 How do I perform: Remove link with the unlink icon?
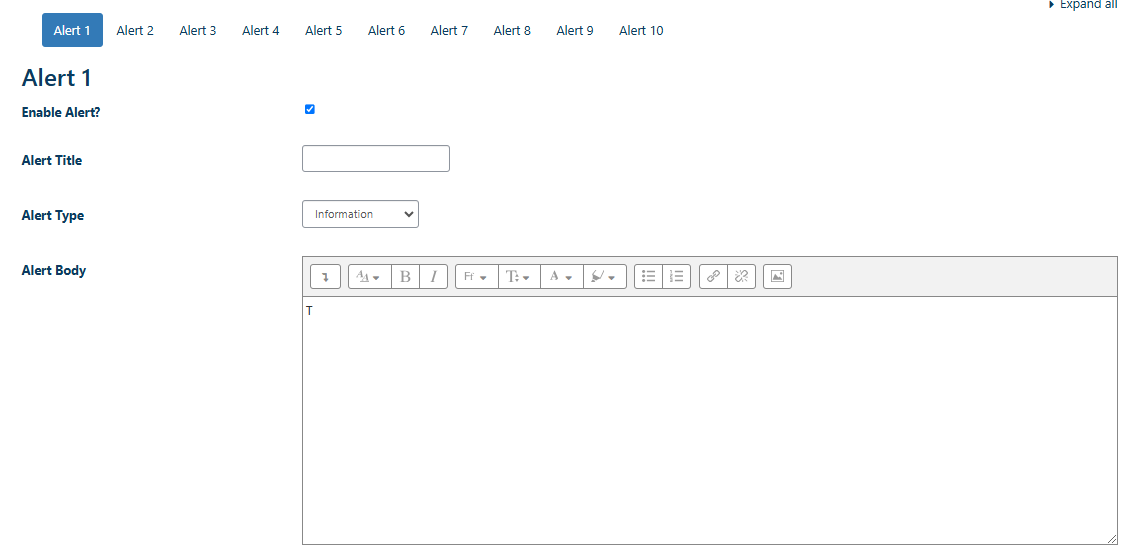(741, 276)
